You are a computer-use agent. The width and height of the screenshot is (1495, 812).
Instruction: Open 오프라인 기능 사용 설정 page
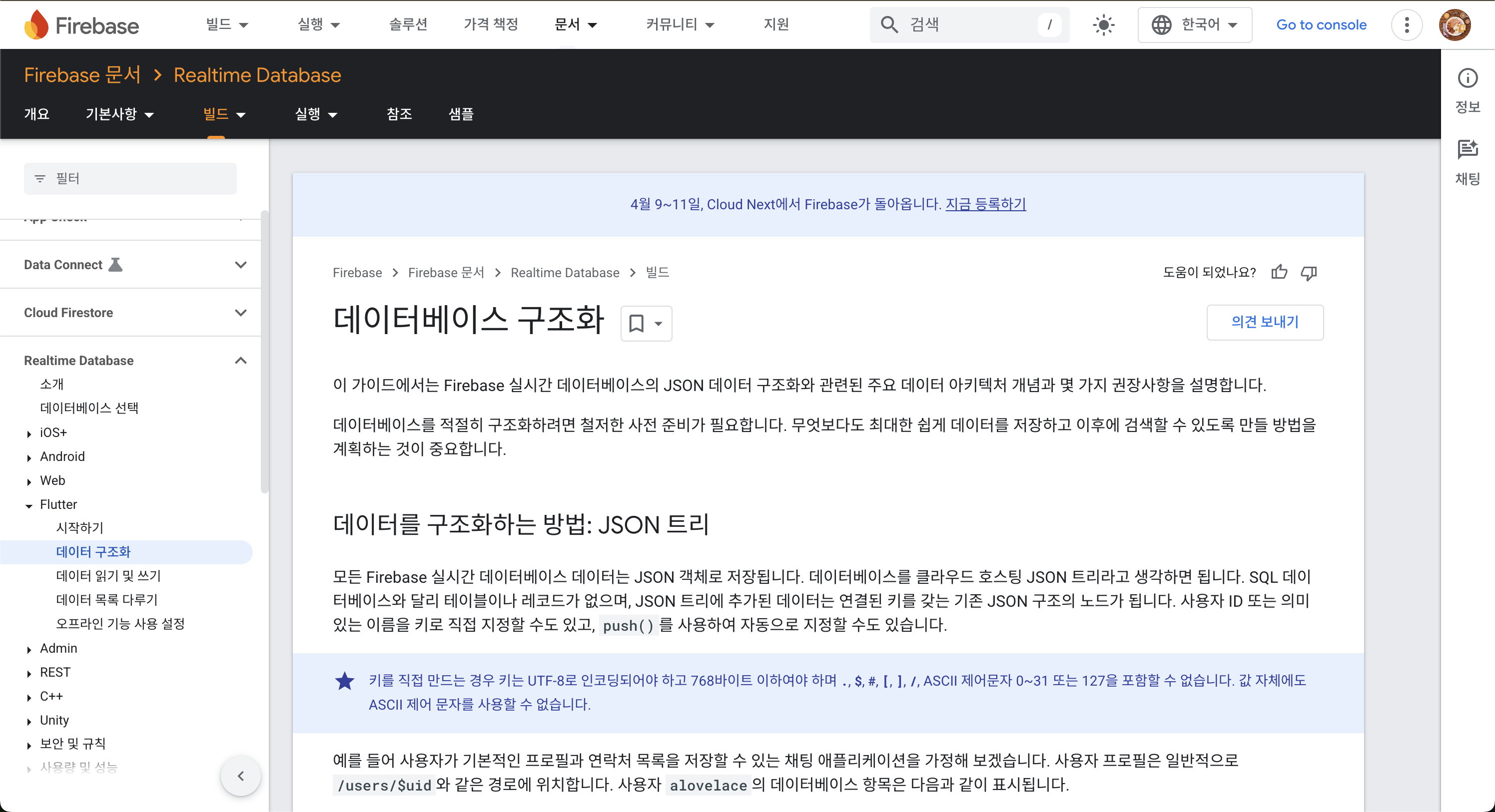(120, 624)
